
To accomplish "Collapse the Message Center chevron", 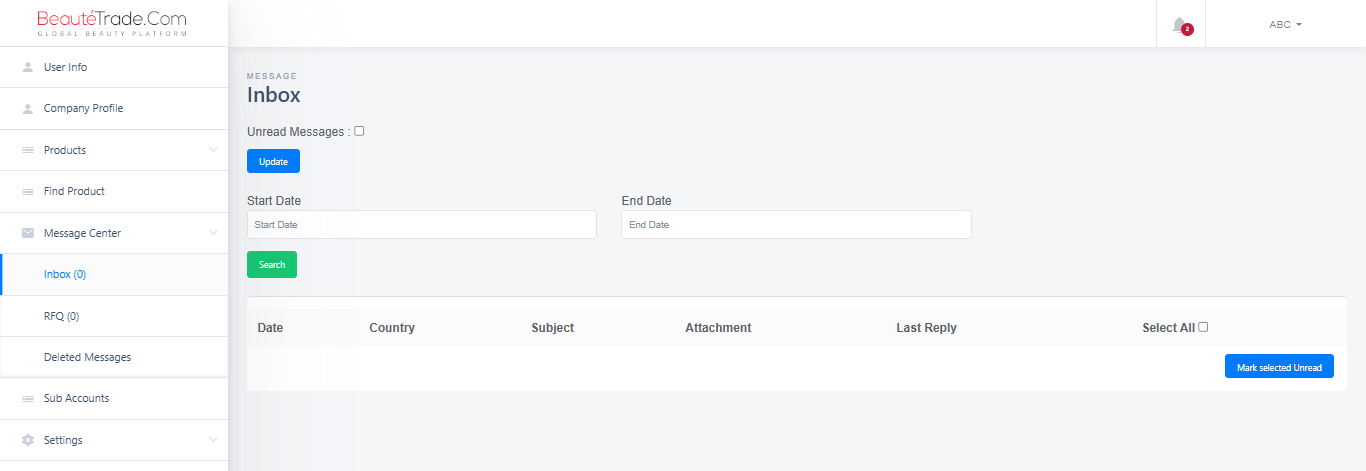I will (213, 233).
